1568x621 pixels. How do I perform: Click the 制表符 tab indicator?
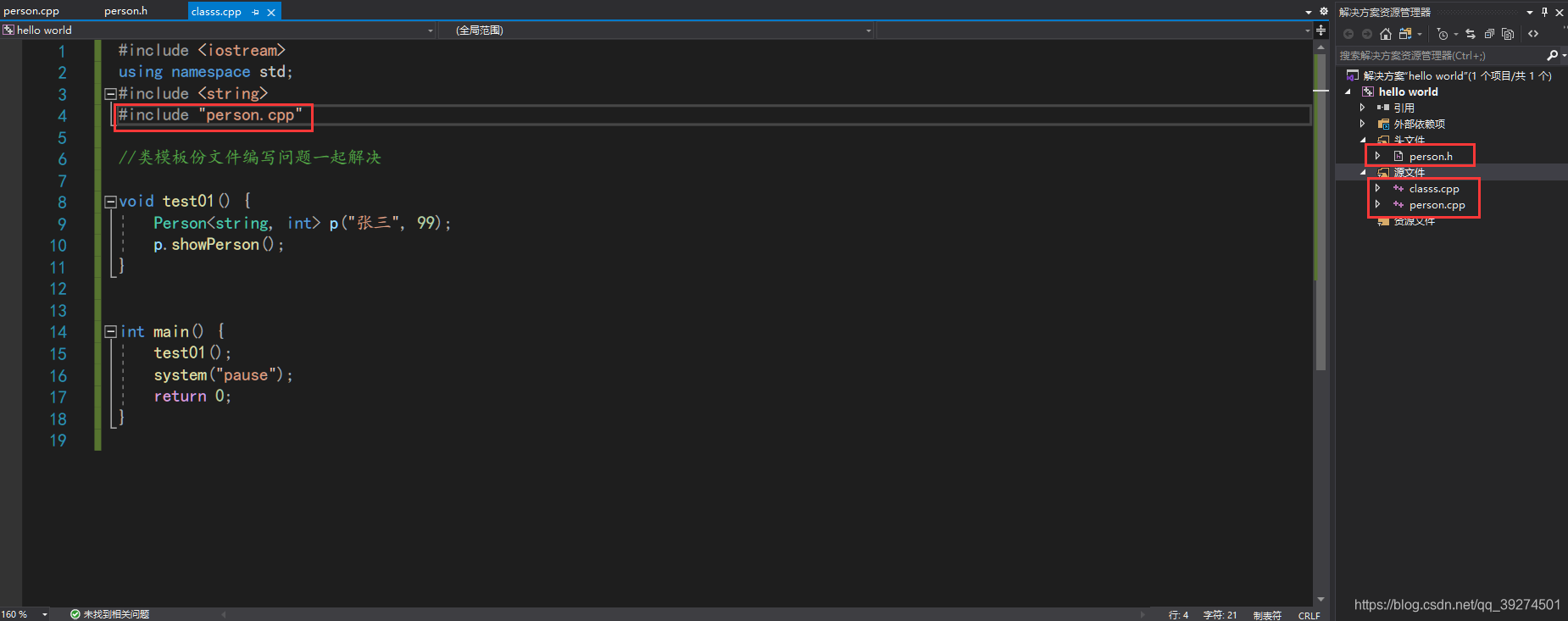coord(1267,615)
